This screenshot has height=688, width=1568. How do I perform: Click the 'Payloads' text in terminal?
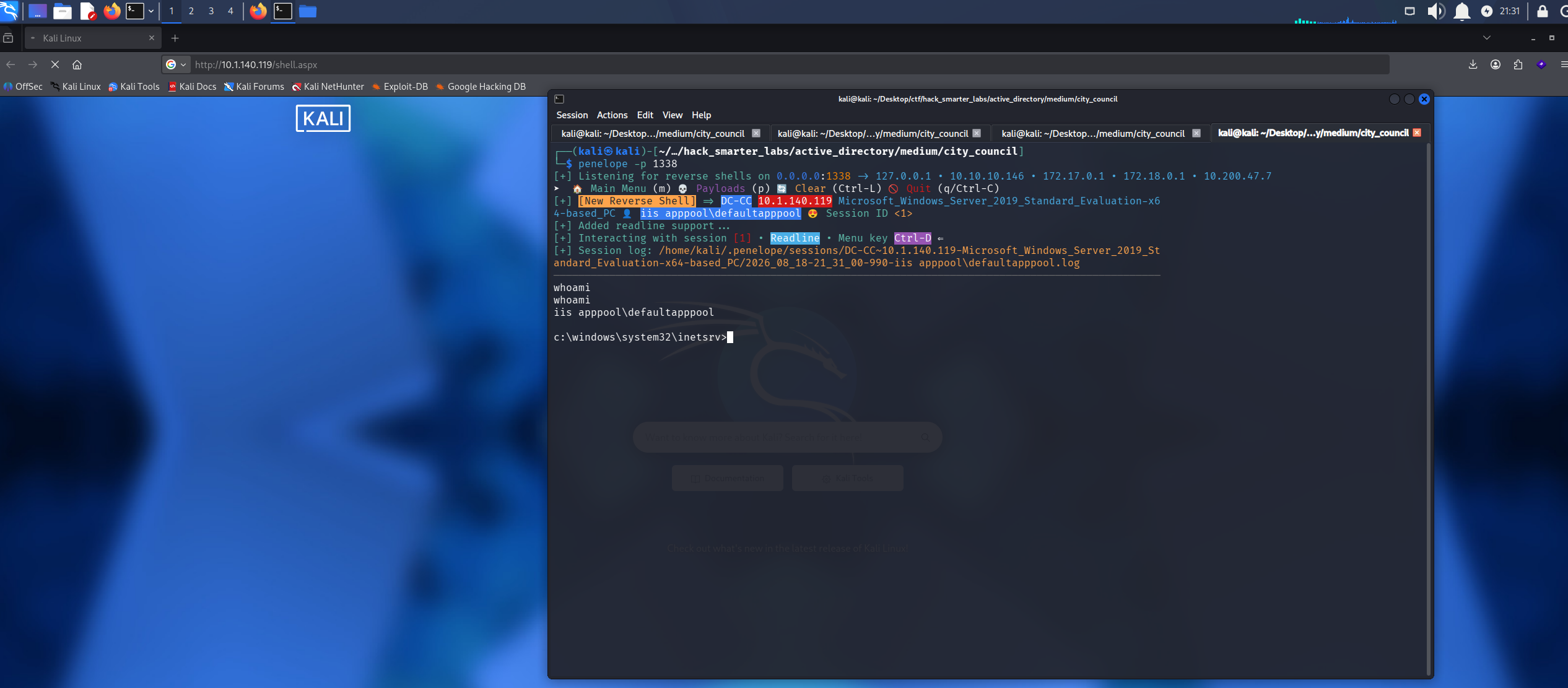tap(720, 189)
